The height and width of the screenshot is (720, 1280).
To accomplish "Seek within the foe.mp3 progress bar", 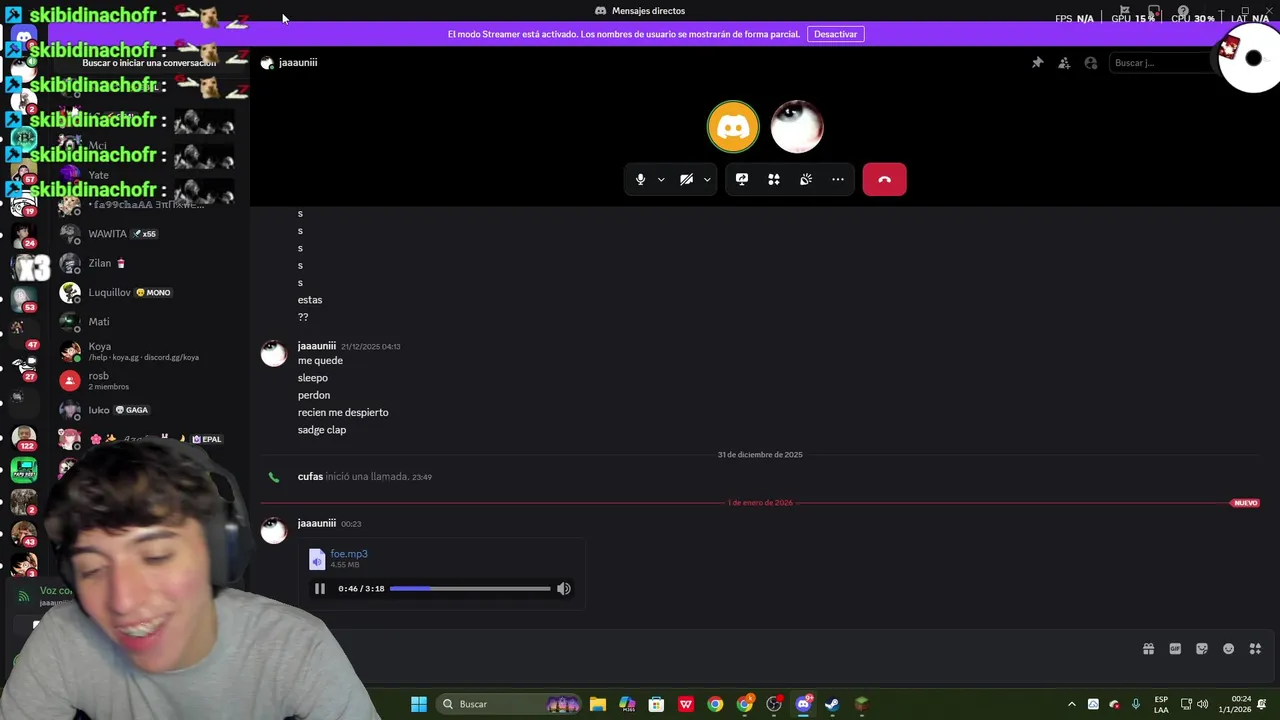I will tap(470, 589).
